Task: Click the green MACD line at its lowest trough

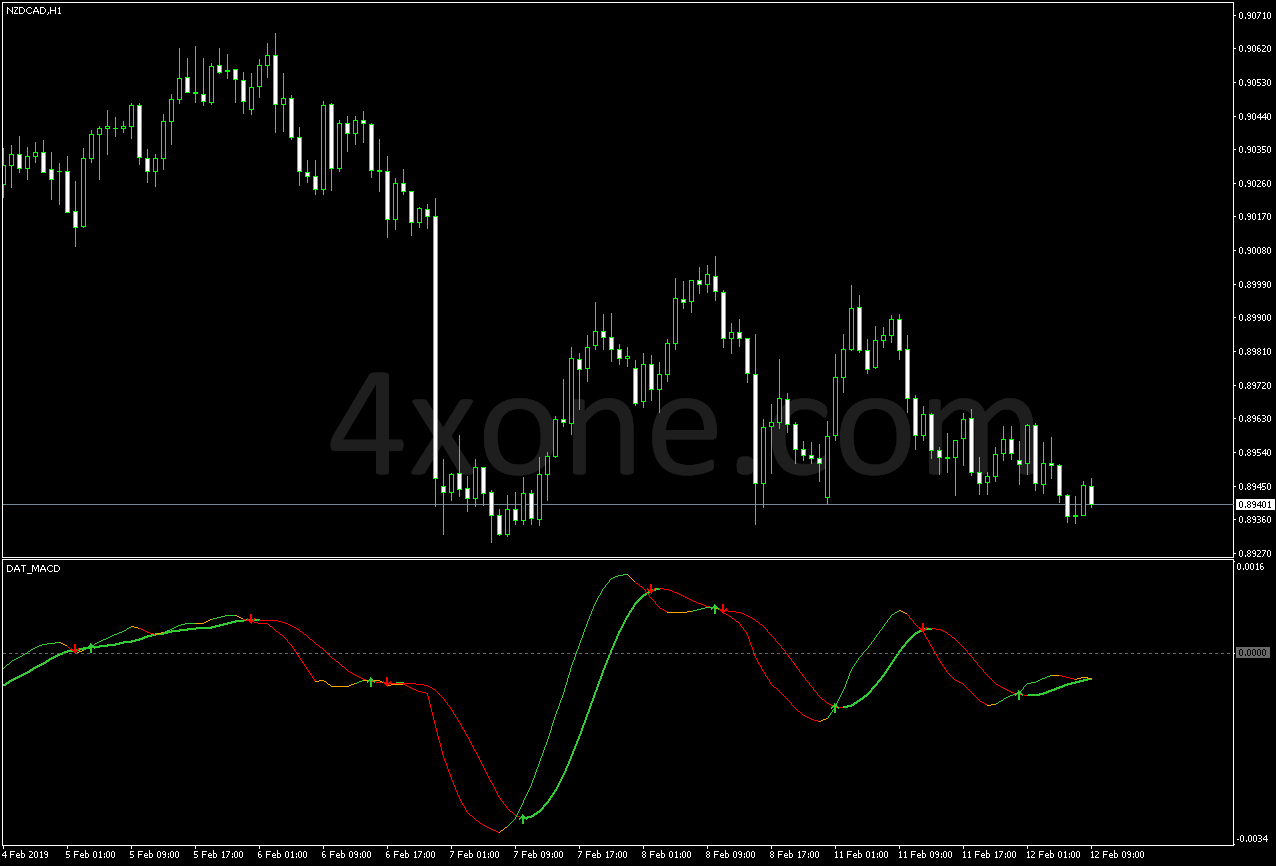Action: 528,818
